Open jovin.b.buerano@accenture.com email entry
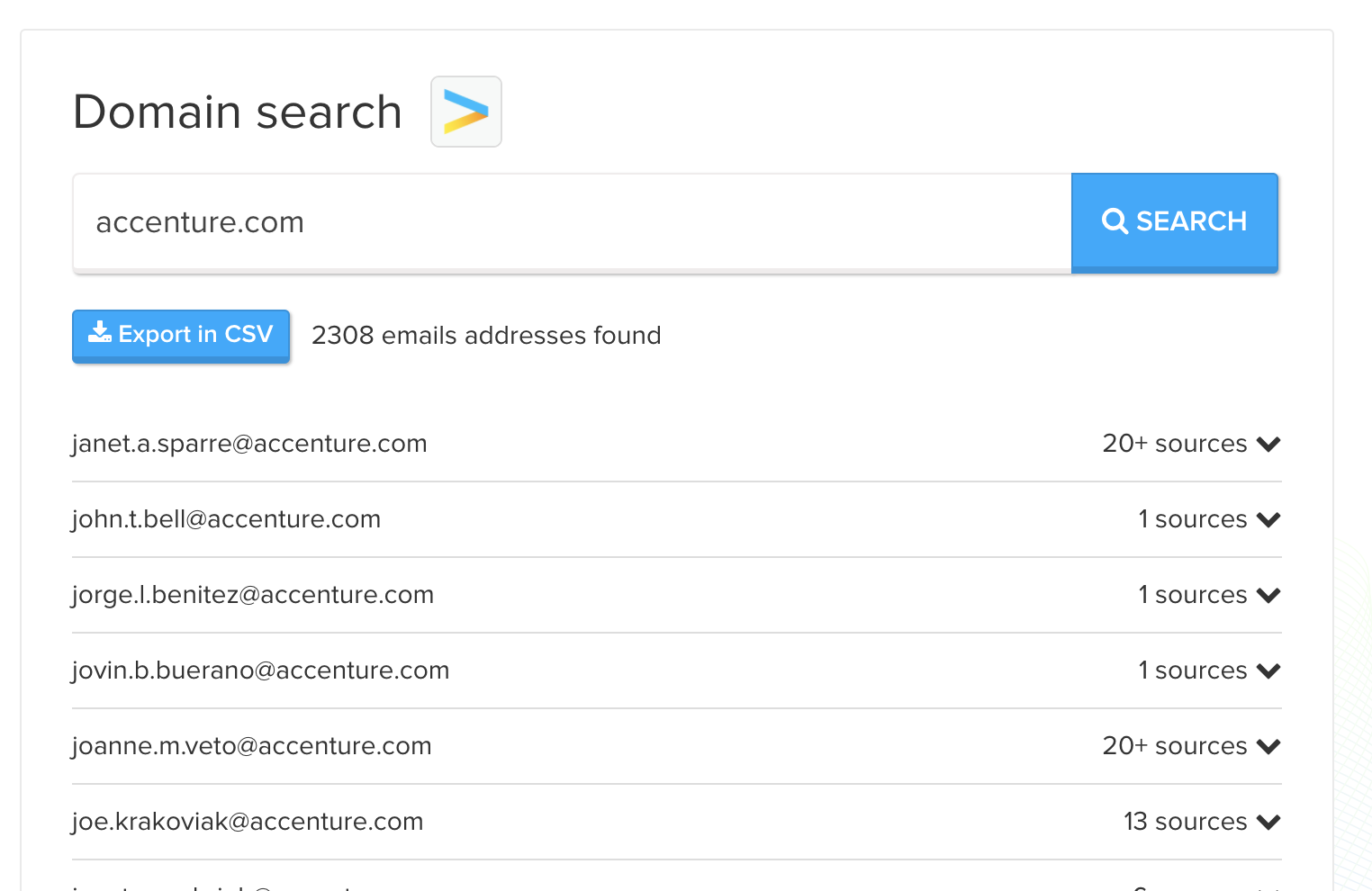 pyautogui.click(x=260, y=670)
